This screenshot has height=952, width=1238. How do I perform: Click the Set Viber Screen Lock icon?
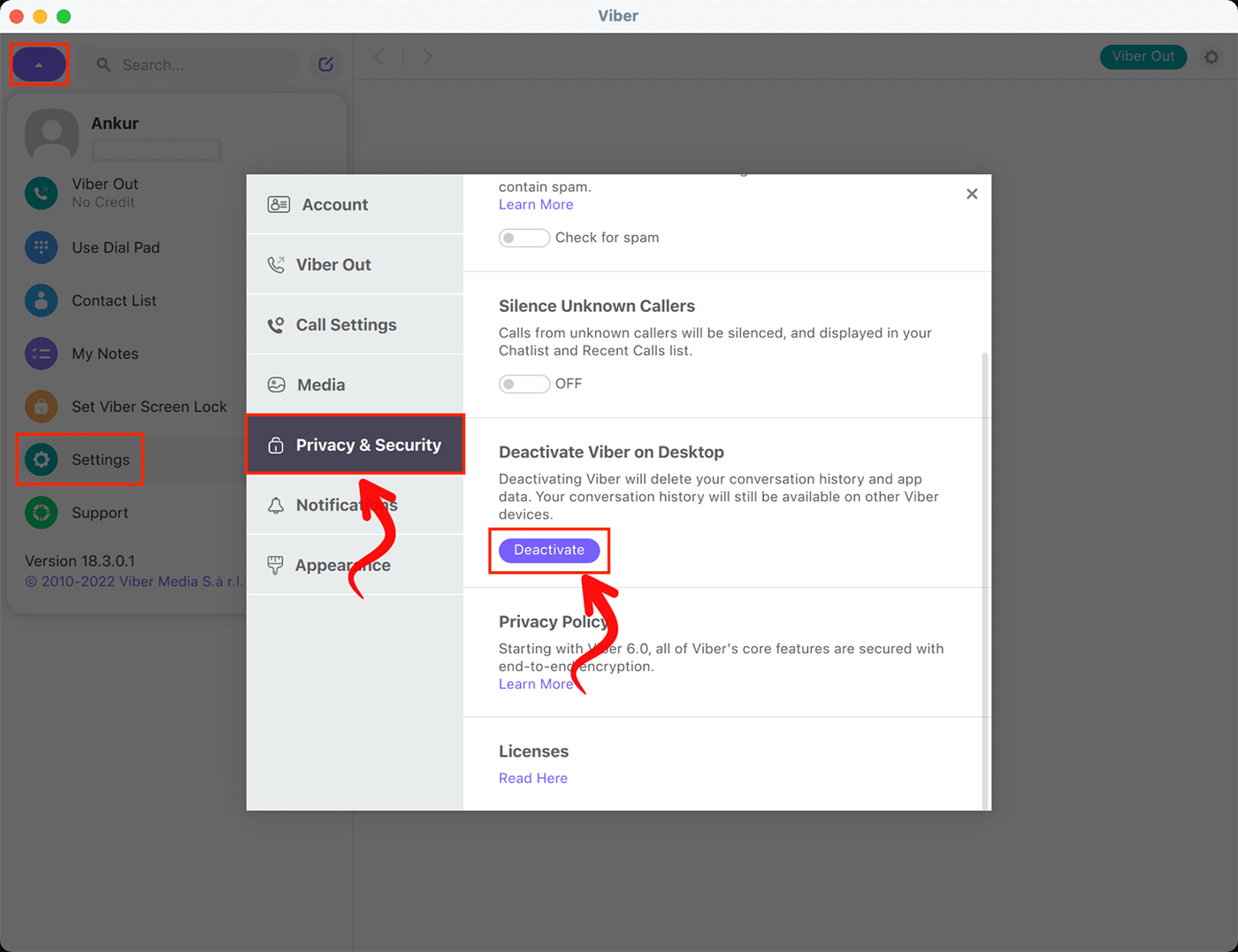click(x=42, y=407)
